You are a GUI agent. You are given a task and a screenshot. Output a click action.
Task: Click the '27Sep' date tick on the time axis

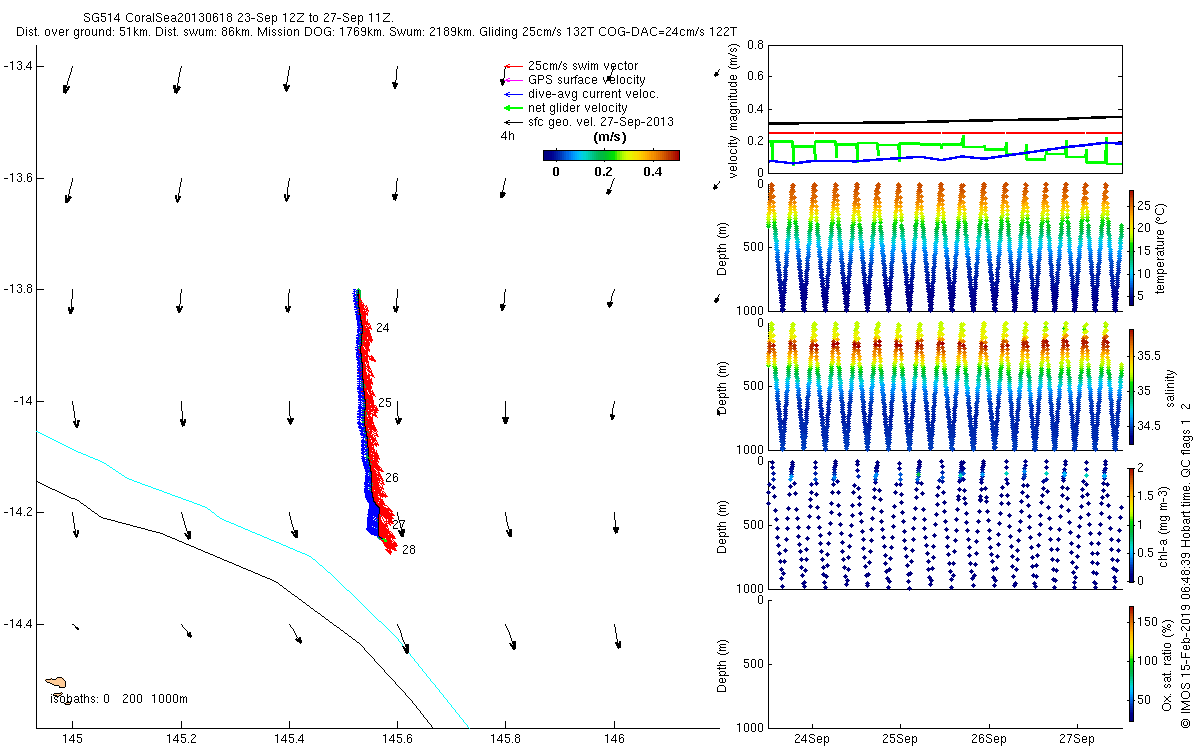1078,741
